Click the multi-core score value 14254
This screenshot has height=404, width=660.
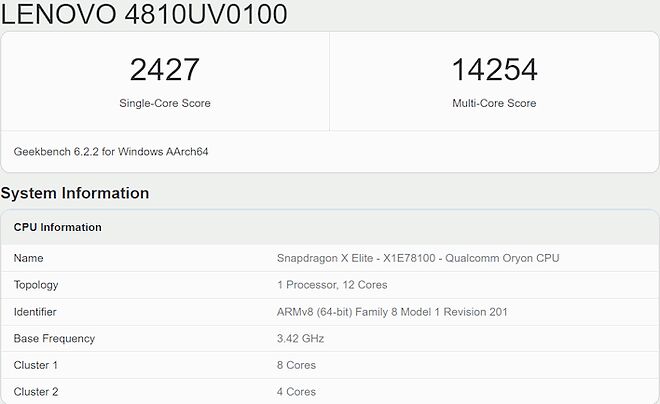(494, 70)
